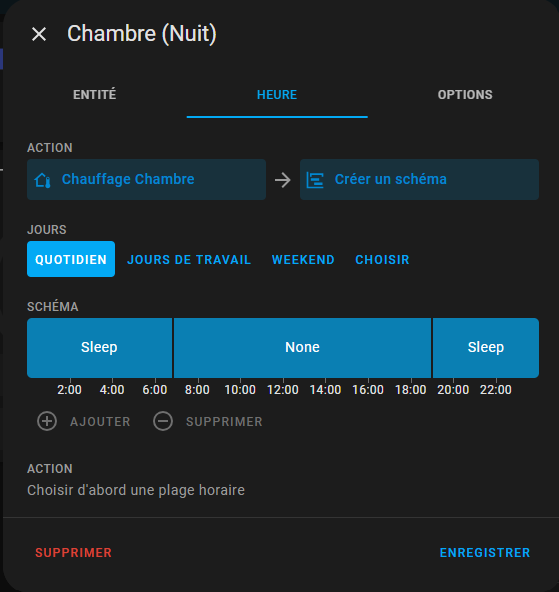The image size is (559, 592).
Task: Switch to the Entité tab
Action: coord(95,95)
